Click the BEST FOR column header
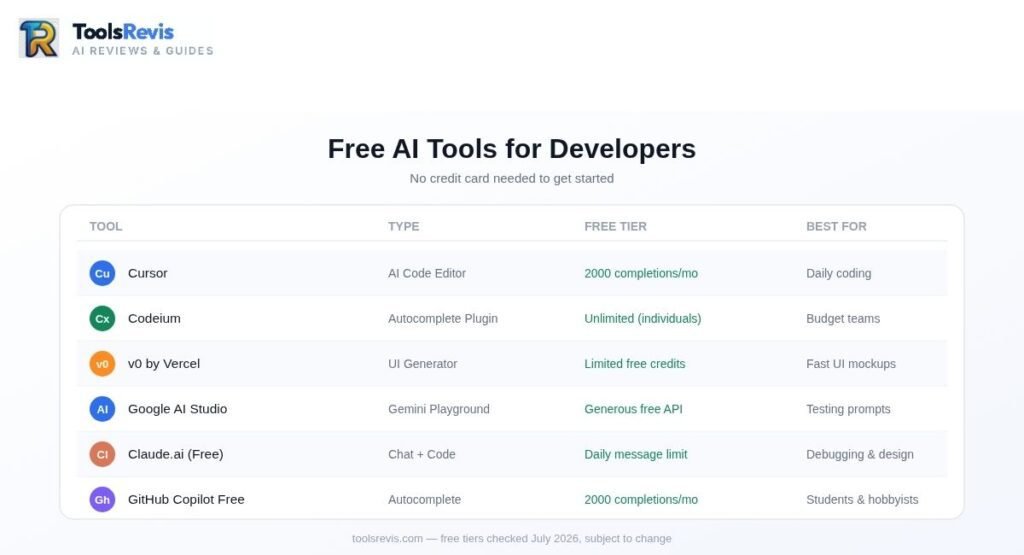The image size is (1024, 555). click(x=837, y=227)
